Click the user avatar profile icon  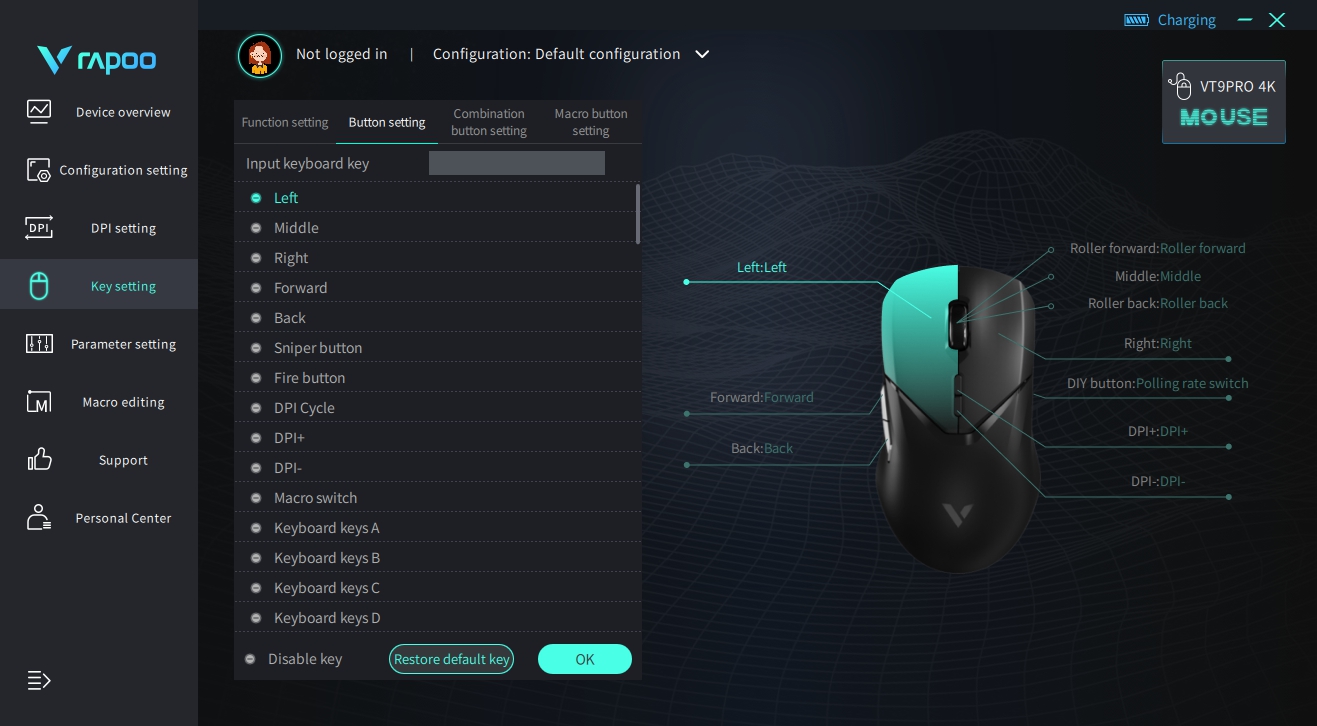pyautogui.click(x=260, y=55)
